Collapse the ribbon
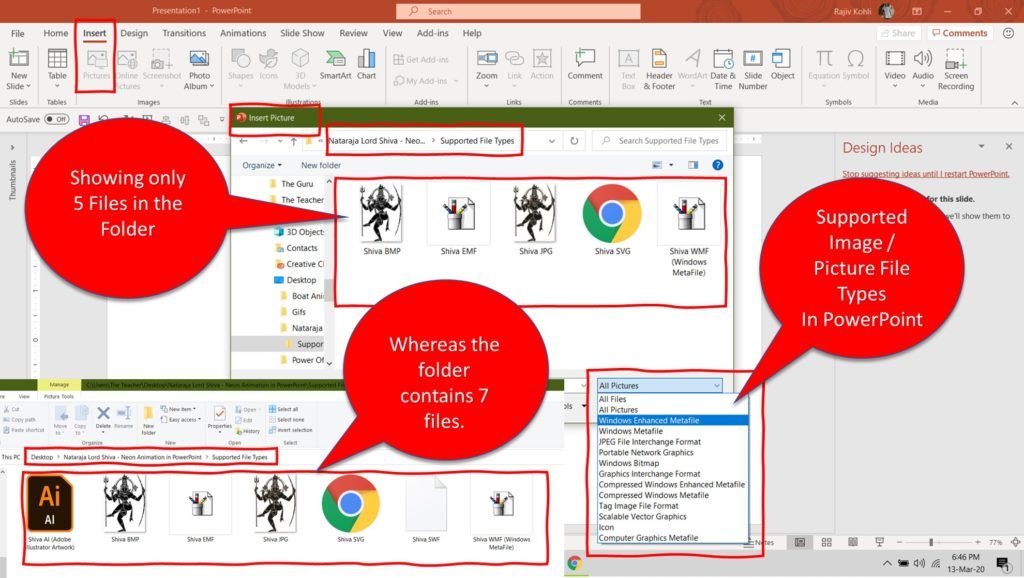This screenshot has height=578, width=1024. (1014, 103)
